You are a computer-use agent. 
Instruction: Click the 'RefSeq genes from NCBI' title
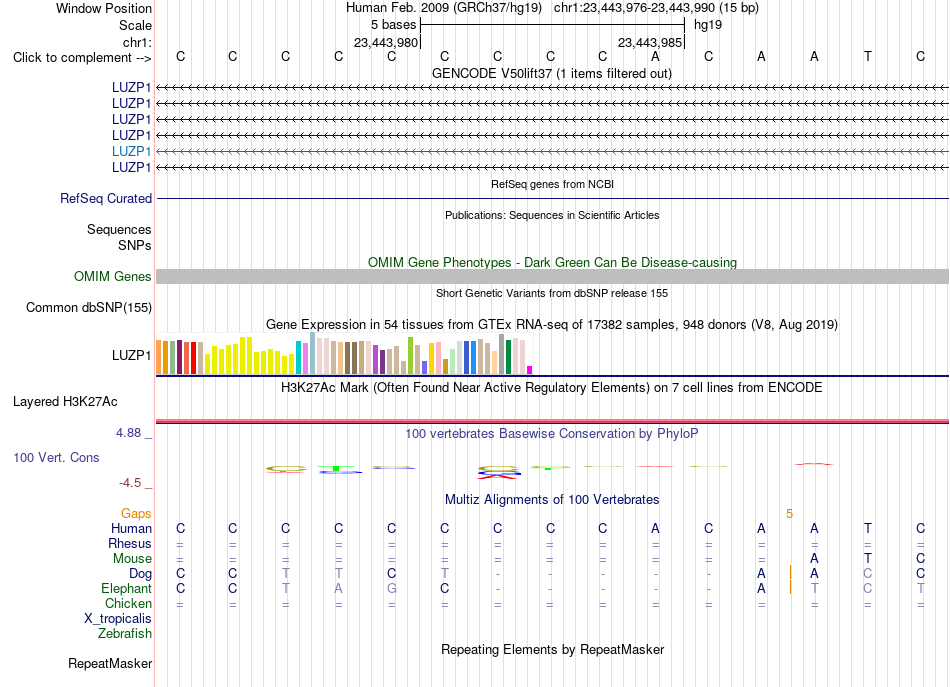[552, 184]
